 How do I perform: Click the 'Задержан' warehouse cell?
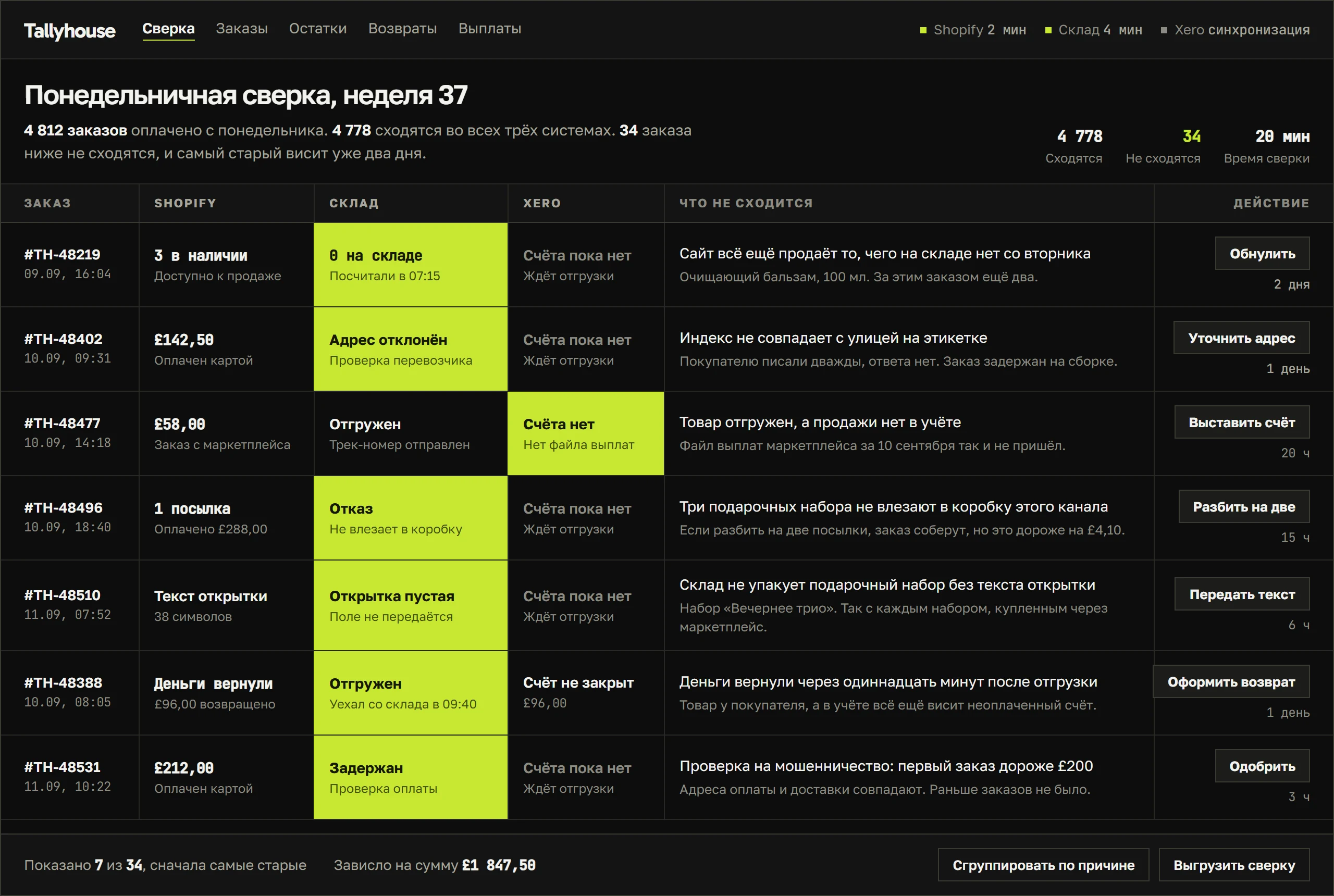(x=411, y=777)
